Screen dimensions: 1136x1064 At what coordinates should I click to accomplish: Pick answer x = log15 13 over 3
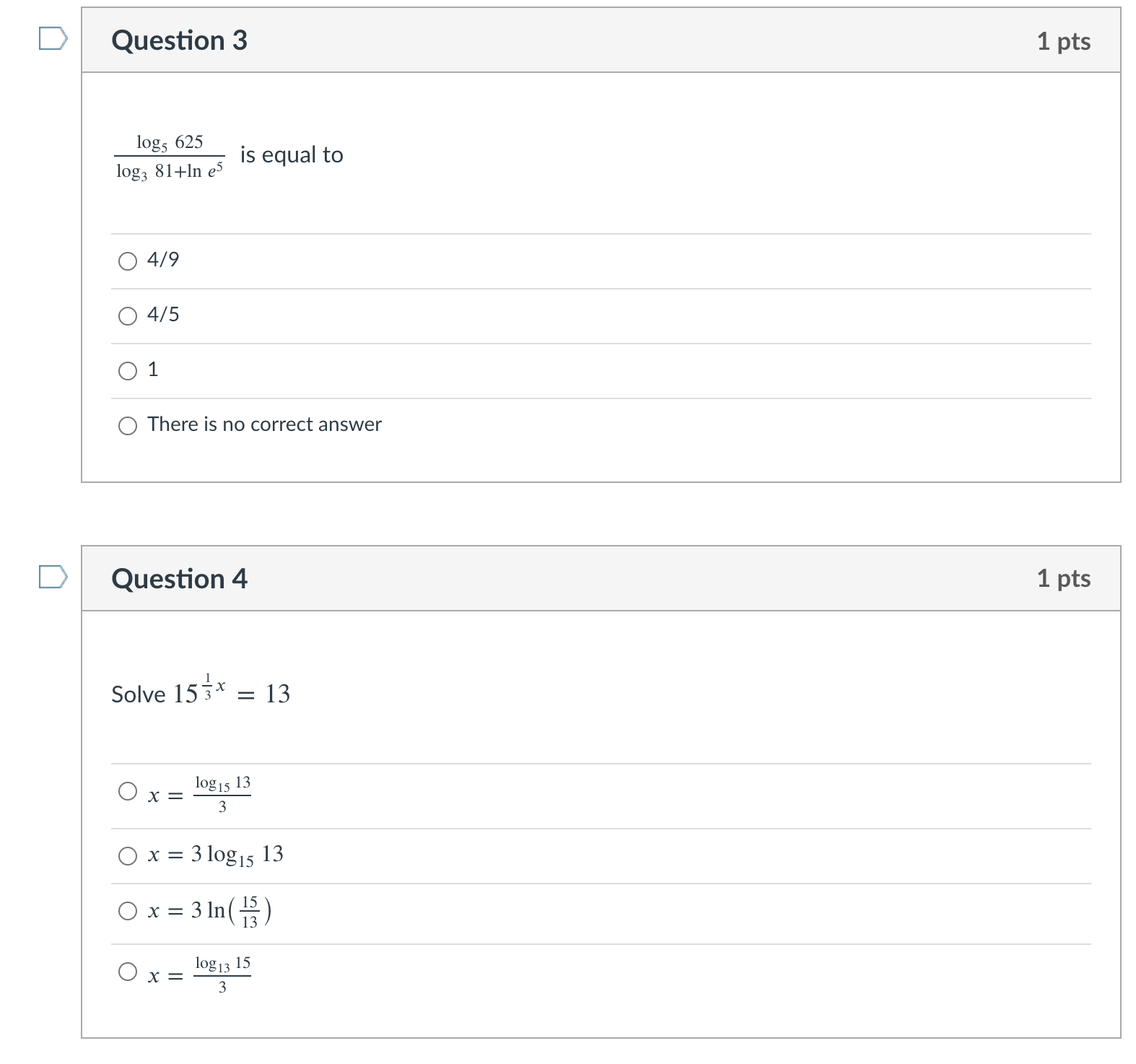[128, 792]
